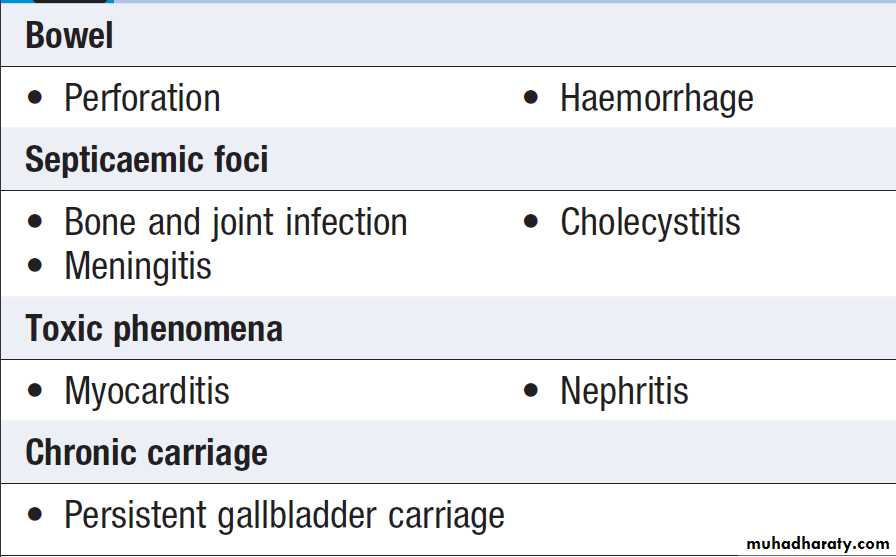This screenshot has width=896, height=557.
Task: Click the Myocarditis entry
Action: click(147, 391)
